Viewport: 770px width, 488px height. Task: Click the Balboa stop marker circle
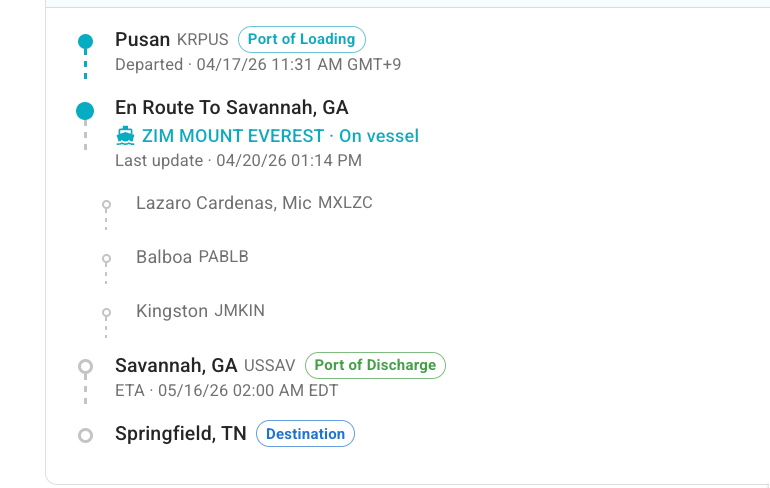click(106, 258)
